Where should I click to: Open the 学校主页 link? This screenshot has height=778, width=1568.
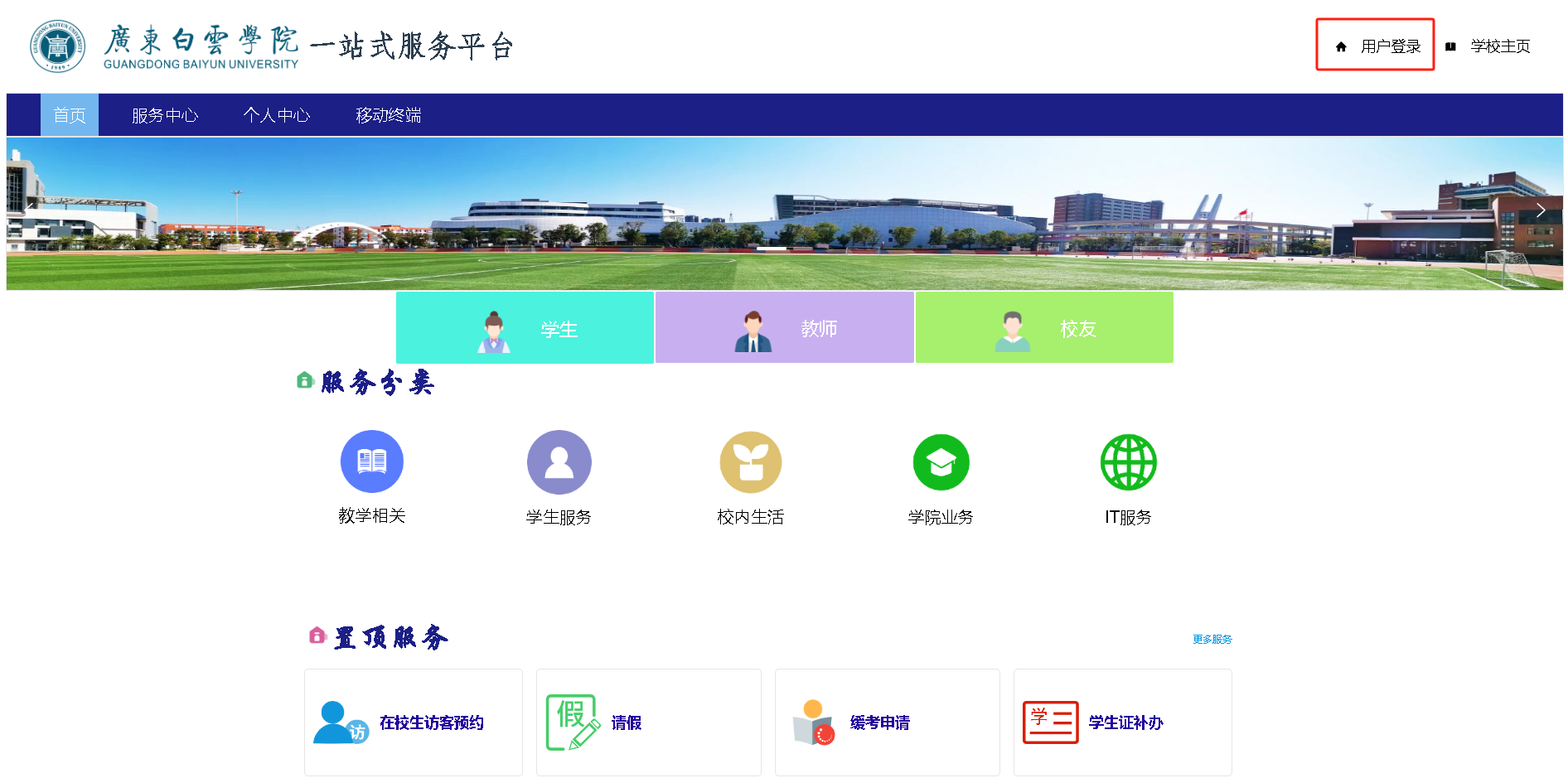pos(1499,46)
